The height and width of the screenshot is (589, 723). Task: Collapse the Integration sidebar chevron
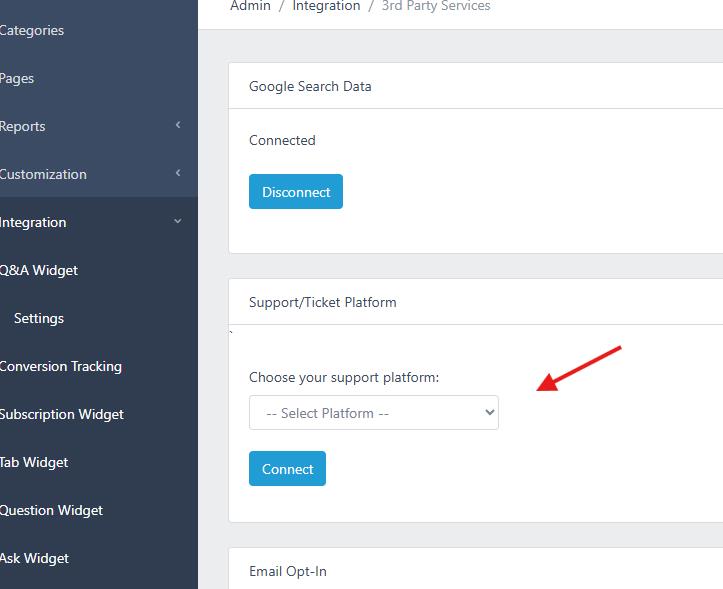(178, 221)
